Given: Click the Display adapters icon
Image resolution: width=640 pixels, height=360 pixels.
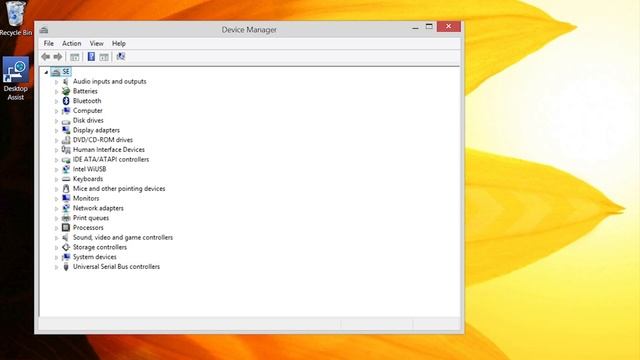Looking at the screenshot, I should tap(66, 130).
